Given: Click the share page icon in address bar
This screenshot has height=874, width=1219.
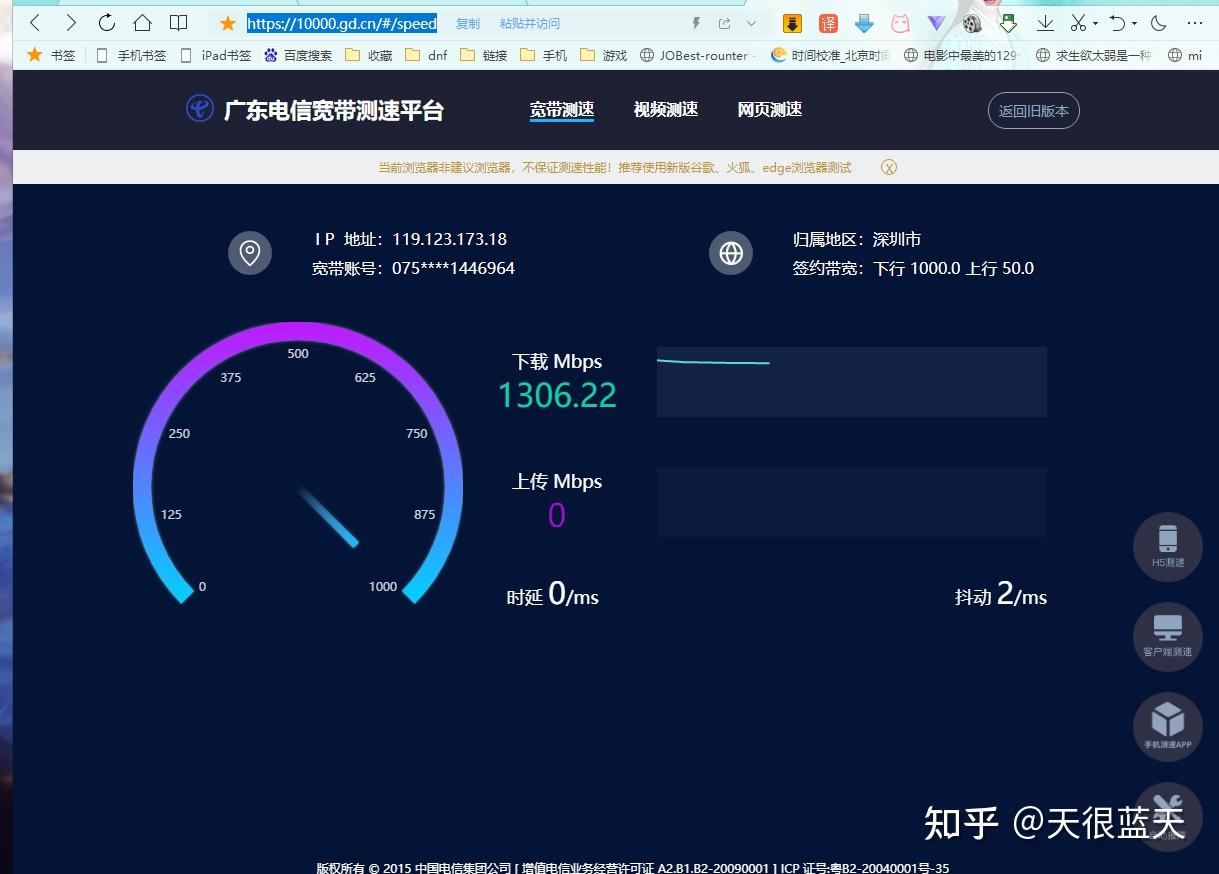Looking at the screenshot, I should pos(724,23).
